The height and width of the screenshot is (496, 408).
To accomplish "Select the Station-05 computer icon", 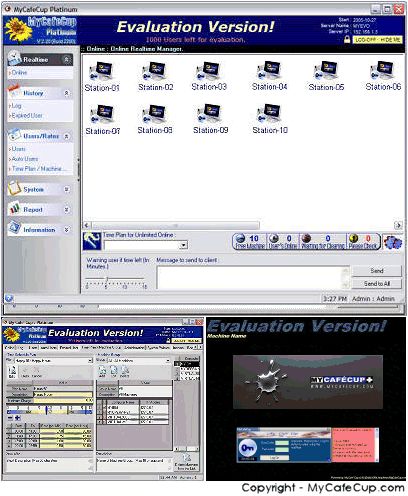I will tap(325, 71).
